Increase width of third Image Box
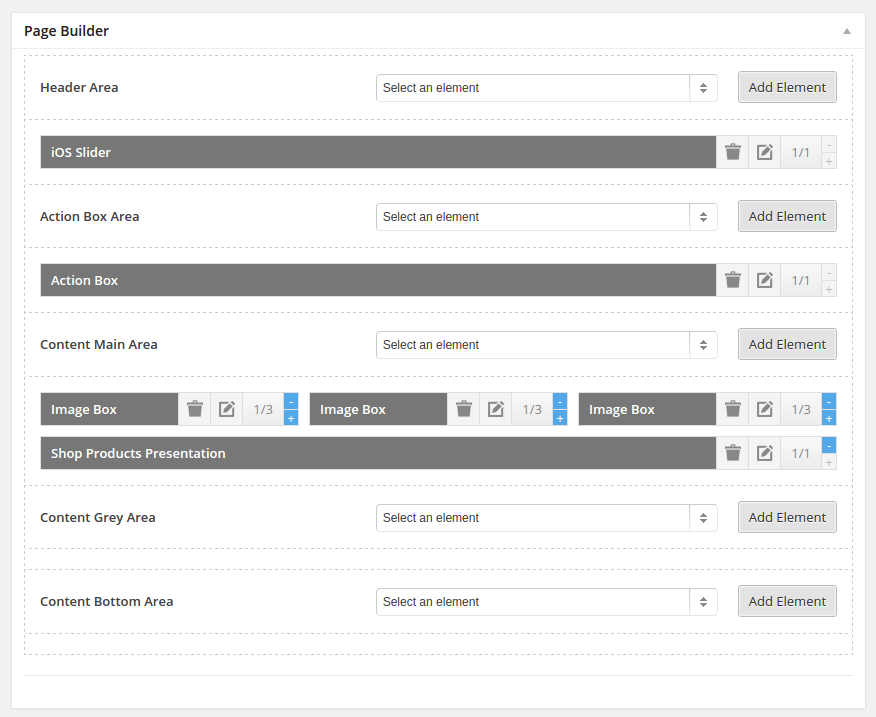The width and height of the screenshot is (876, 717). point(829,418)
